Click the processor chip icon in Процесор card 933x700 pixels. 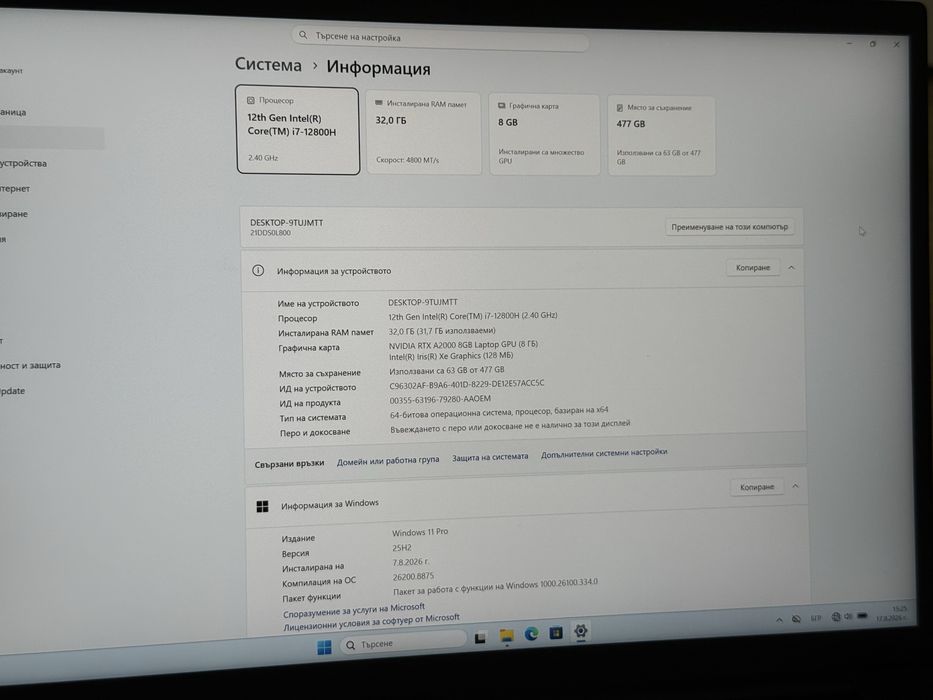(251, 101)
